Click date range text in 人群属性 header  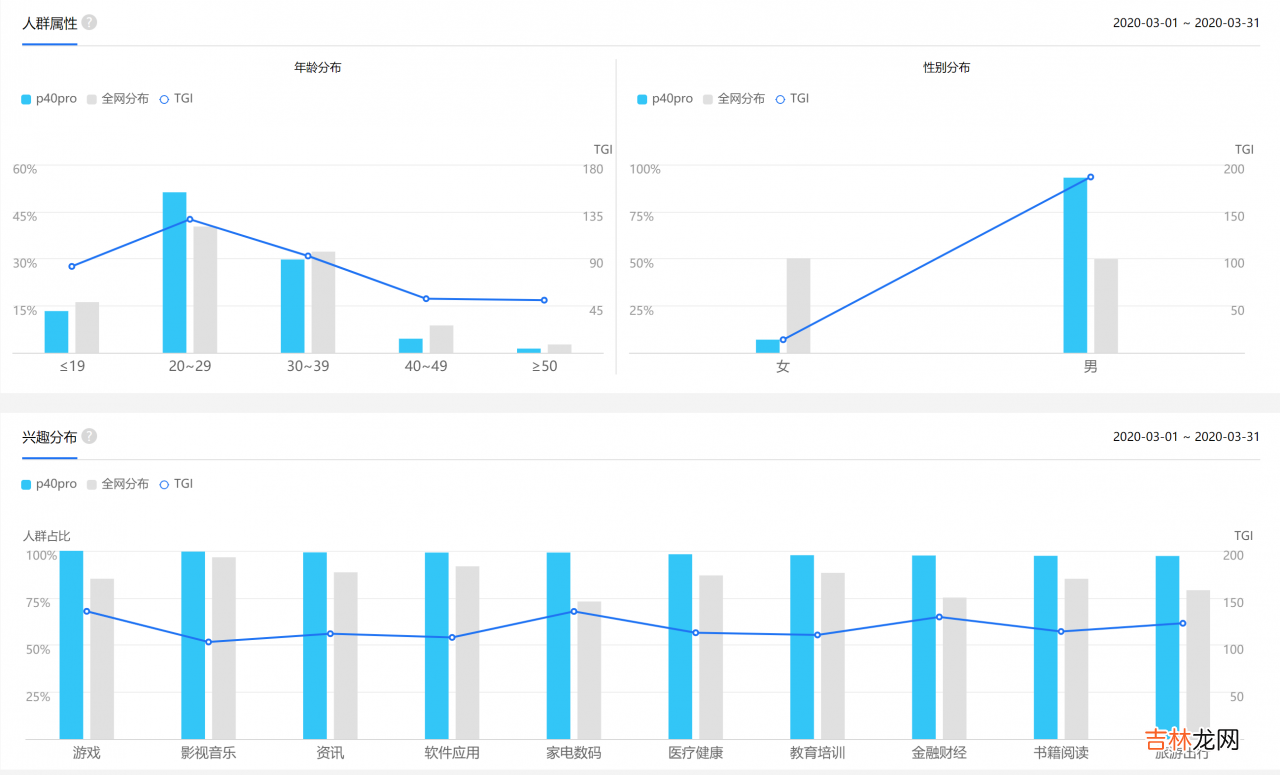point(1186,23)
